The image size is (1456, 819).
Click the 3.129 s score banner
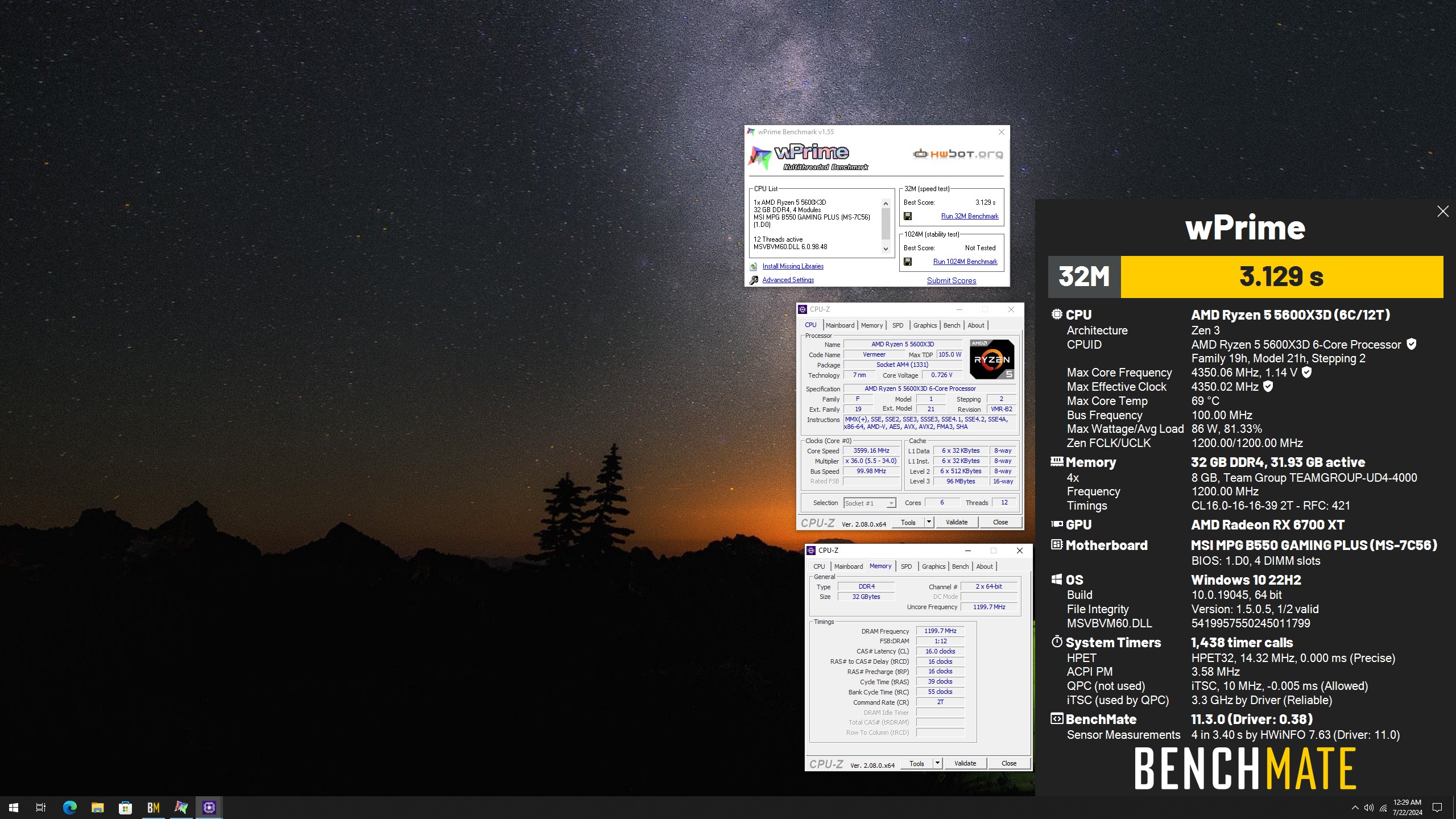pos(1281,277)
